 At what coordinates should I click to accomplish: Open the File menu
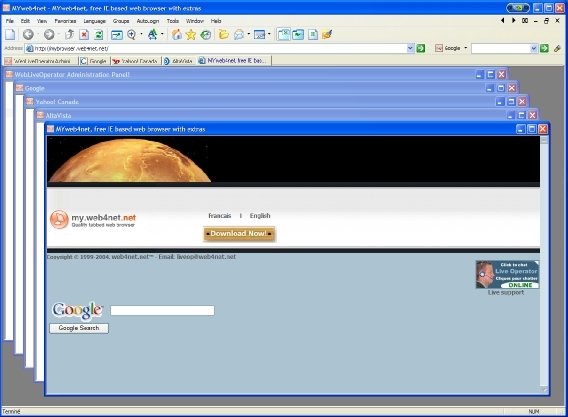[10, 21]
